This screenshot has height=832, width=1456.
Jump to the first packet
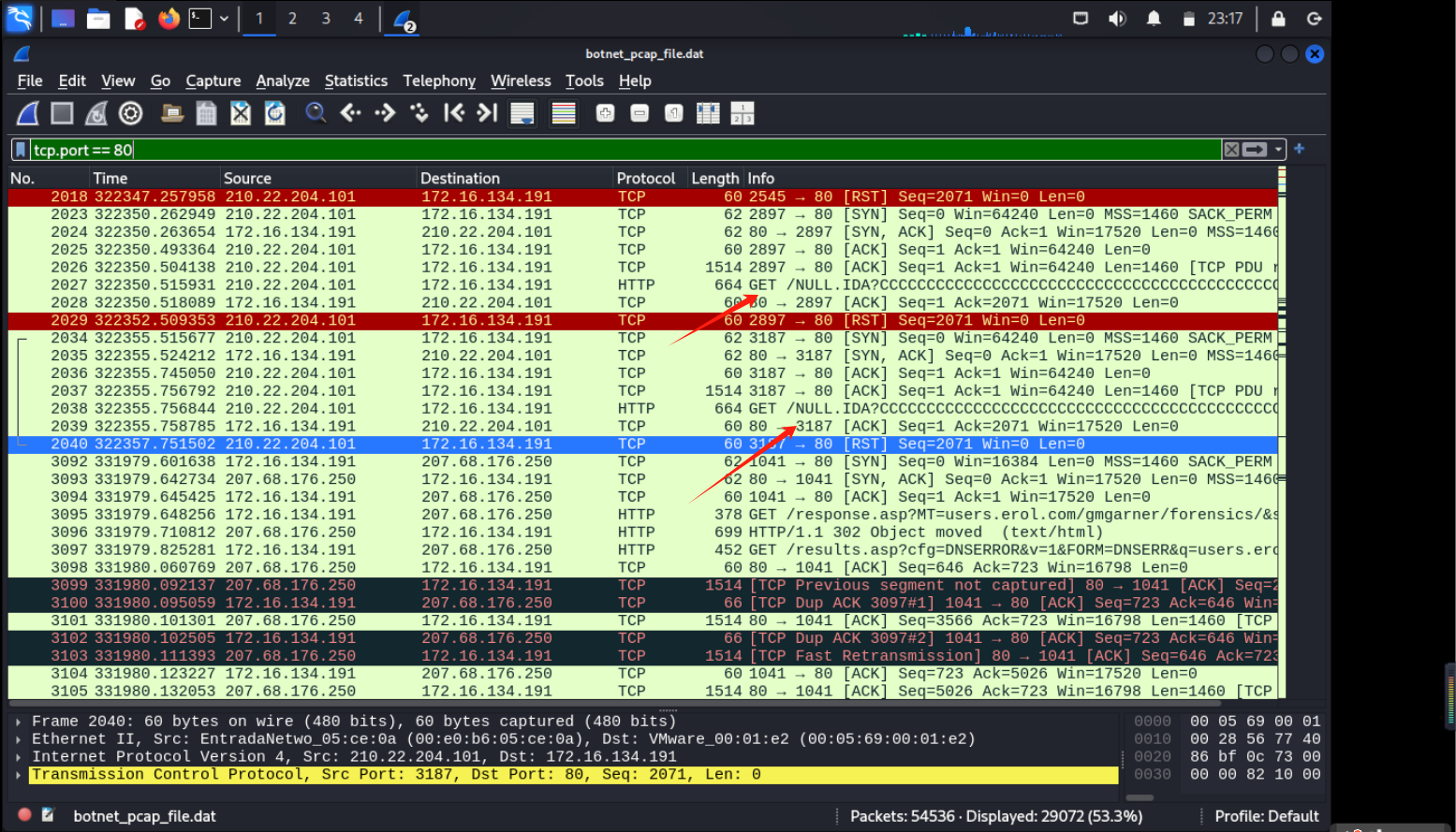454,113
